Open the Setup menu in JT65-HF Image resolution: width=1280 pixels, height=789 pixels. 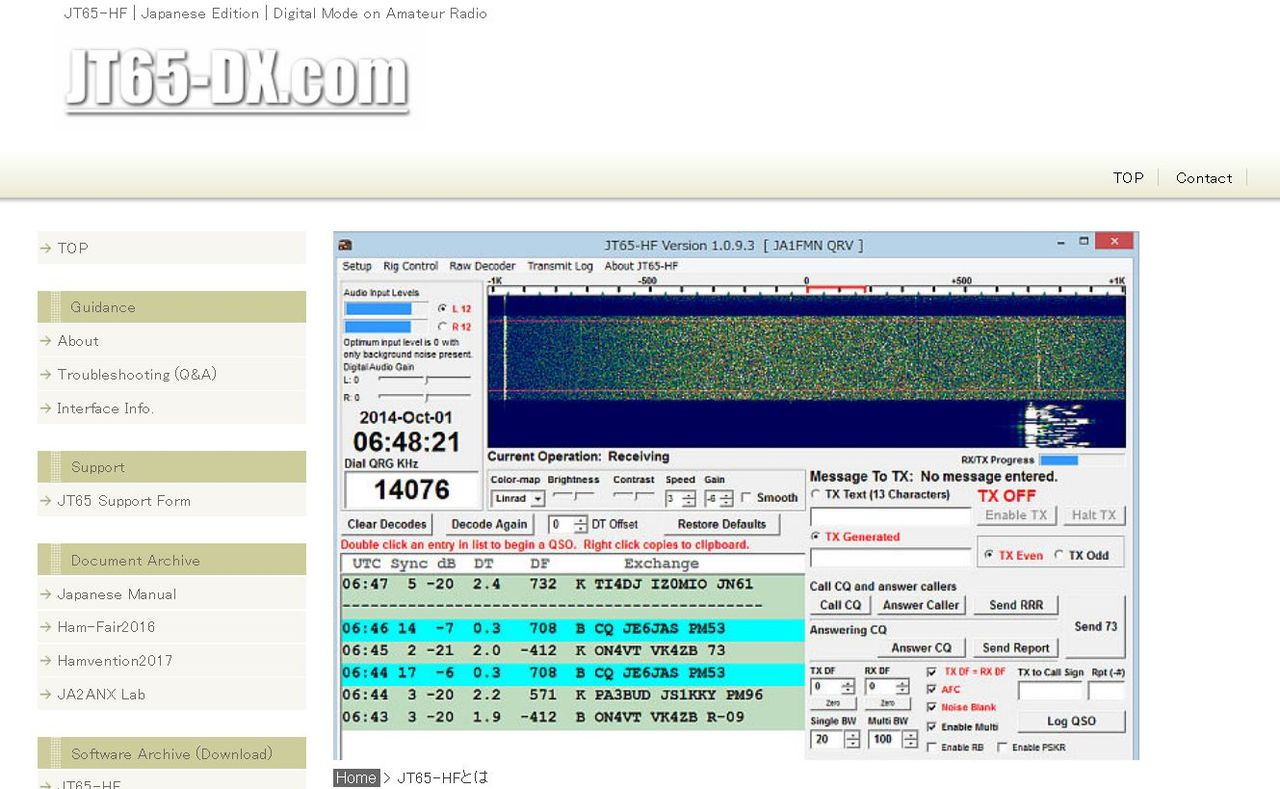coord(357,266)
